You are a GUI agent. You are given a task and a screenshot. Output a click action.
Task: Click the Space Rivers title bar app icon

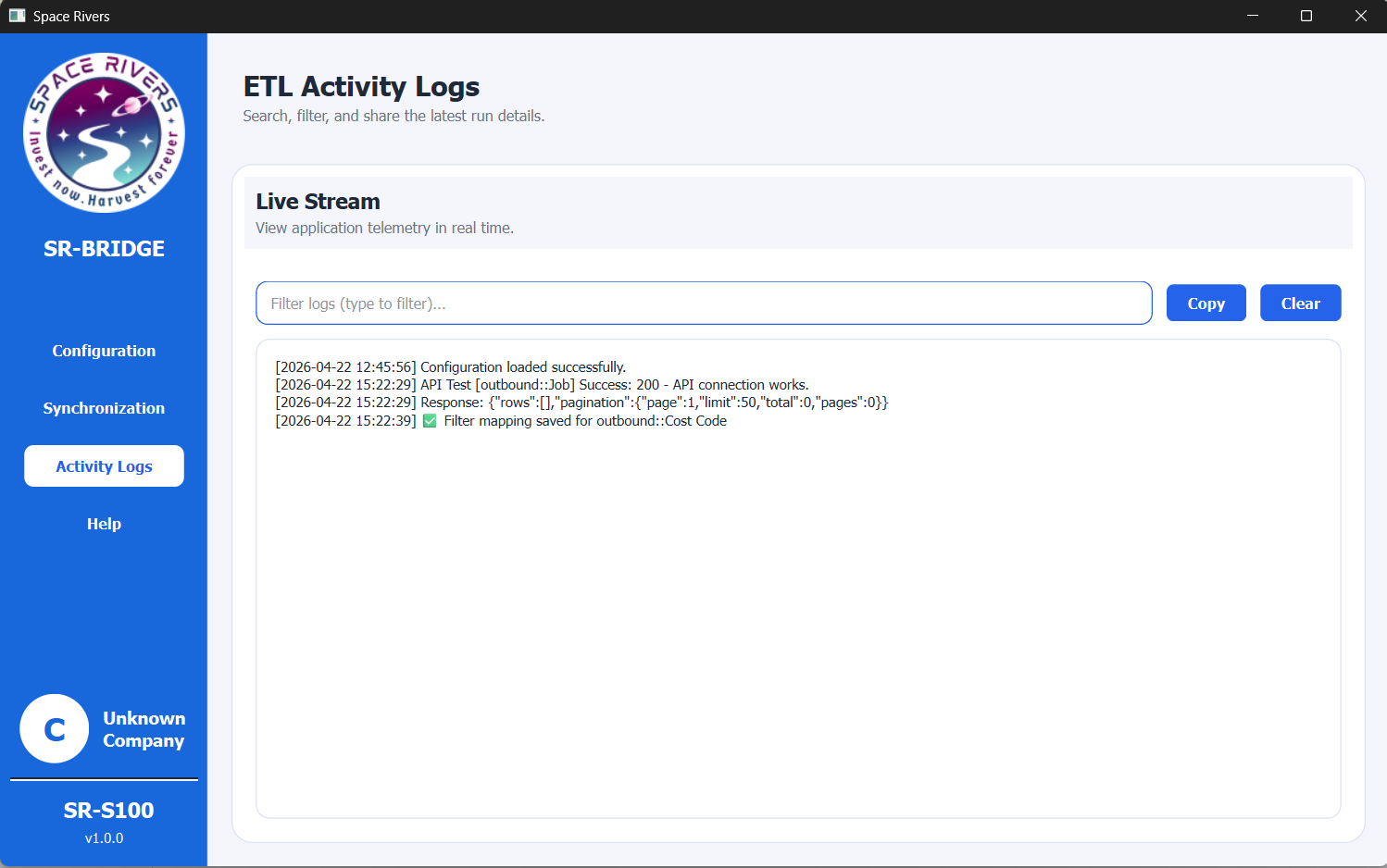[x=17, y=16]
